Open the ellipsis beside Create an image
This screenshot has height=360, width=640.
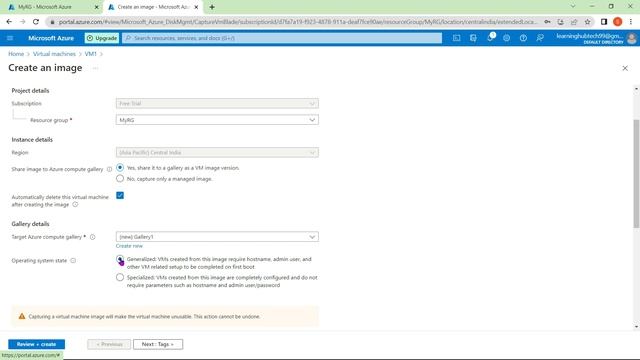95,68
